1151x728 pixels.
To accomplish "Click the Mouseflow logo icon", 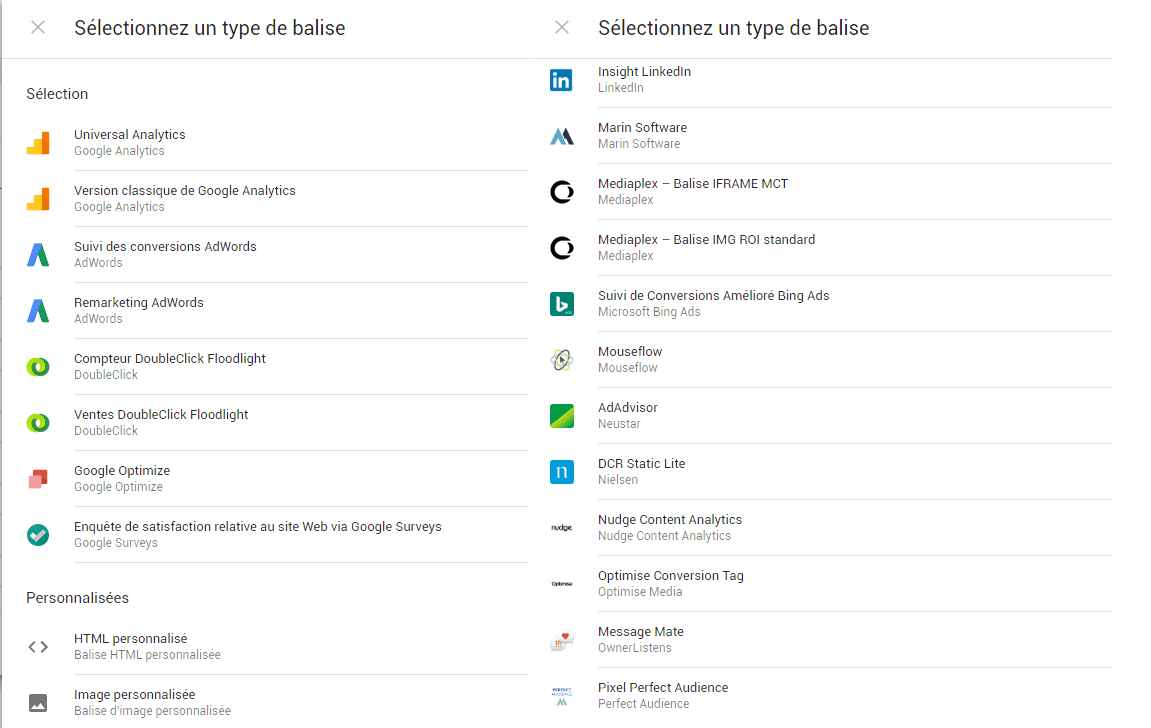I will (562, 360).
